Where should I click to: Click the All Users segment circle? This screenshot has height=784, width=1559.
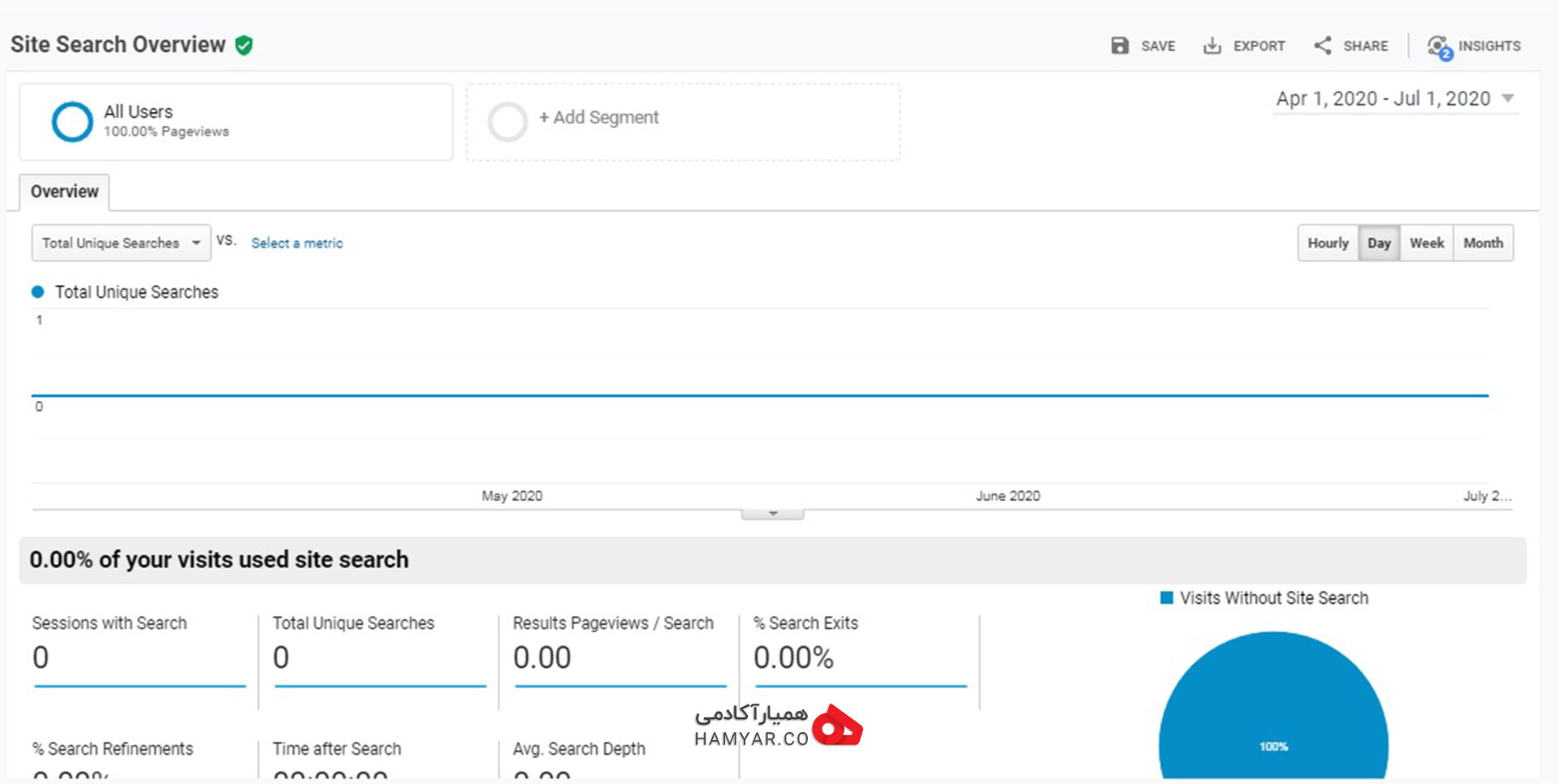72,122
